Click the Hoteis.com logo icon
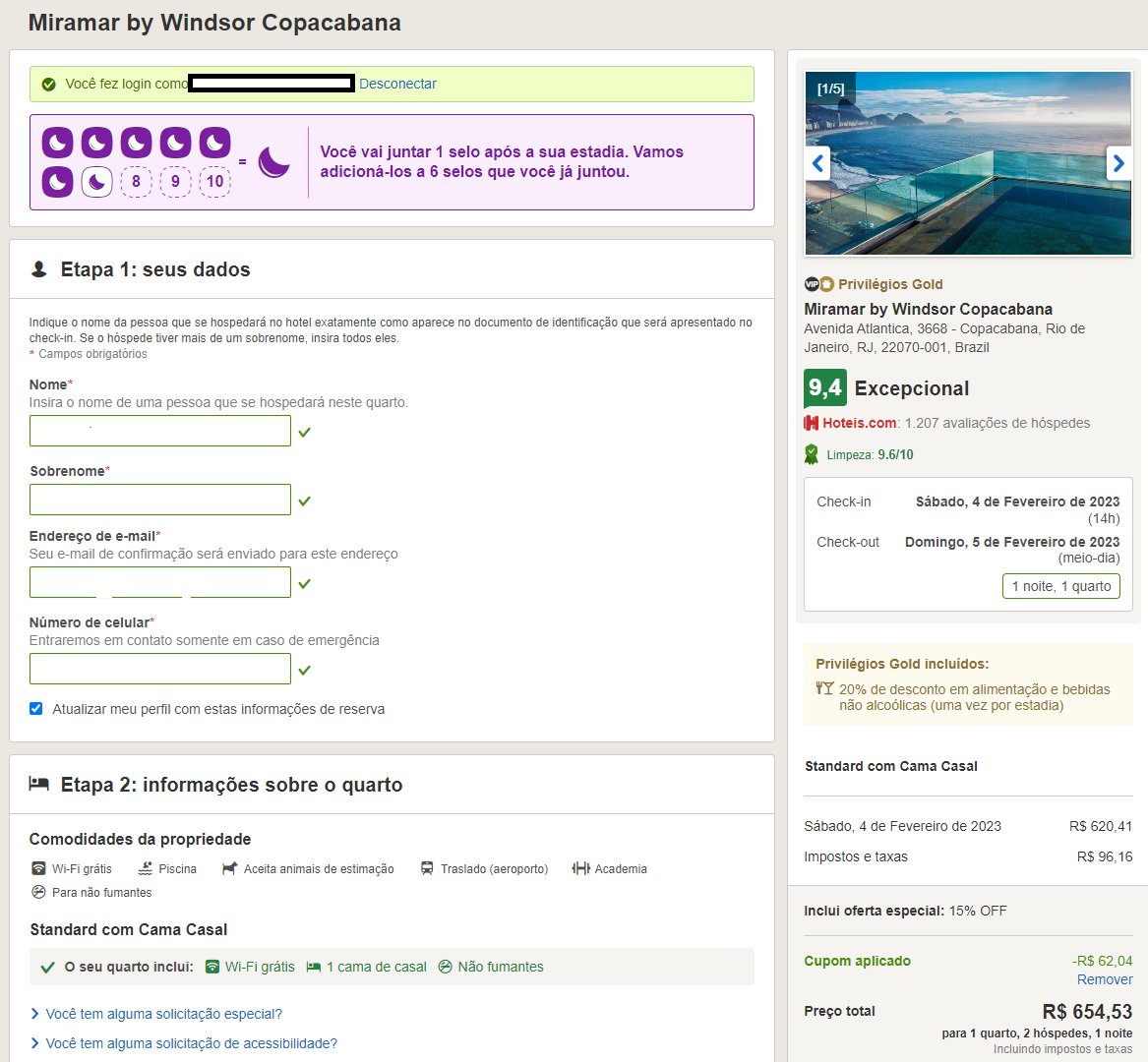This screenshot has width=1148, height=1062. [812, 423]
